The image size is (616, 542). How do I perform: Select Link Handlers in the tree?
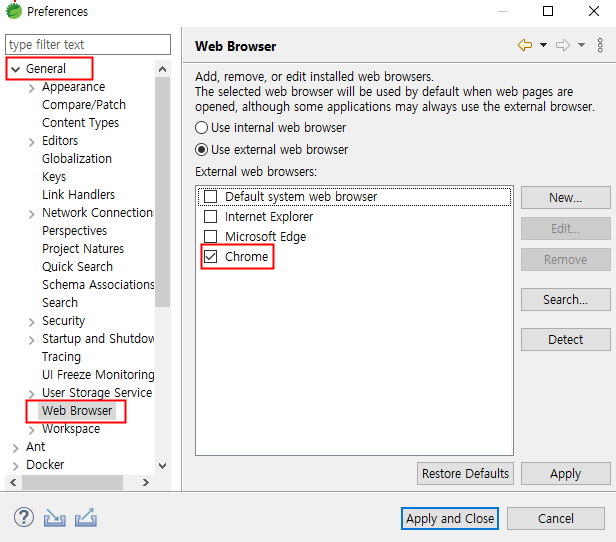[78, 195]
